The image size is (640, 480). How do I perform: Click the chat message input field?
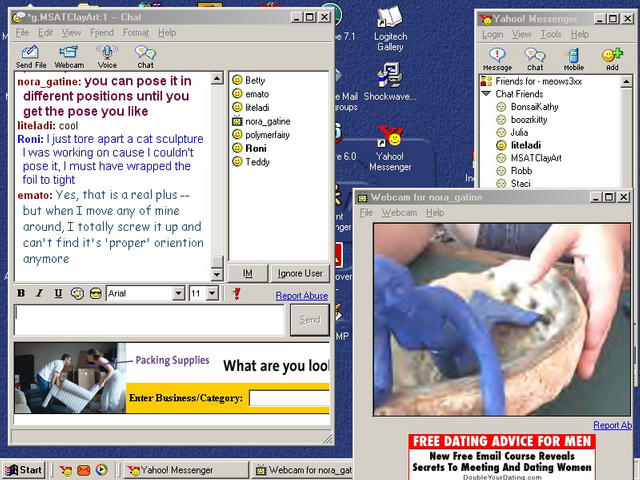coord(149,320)
